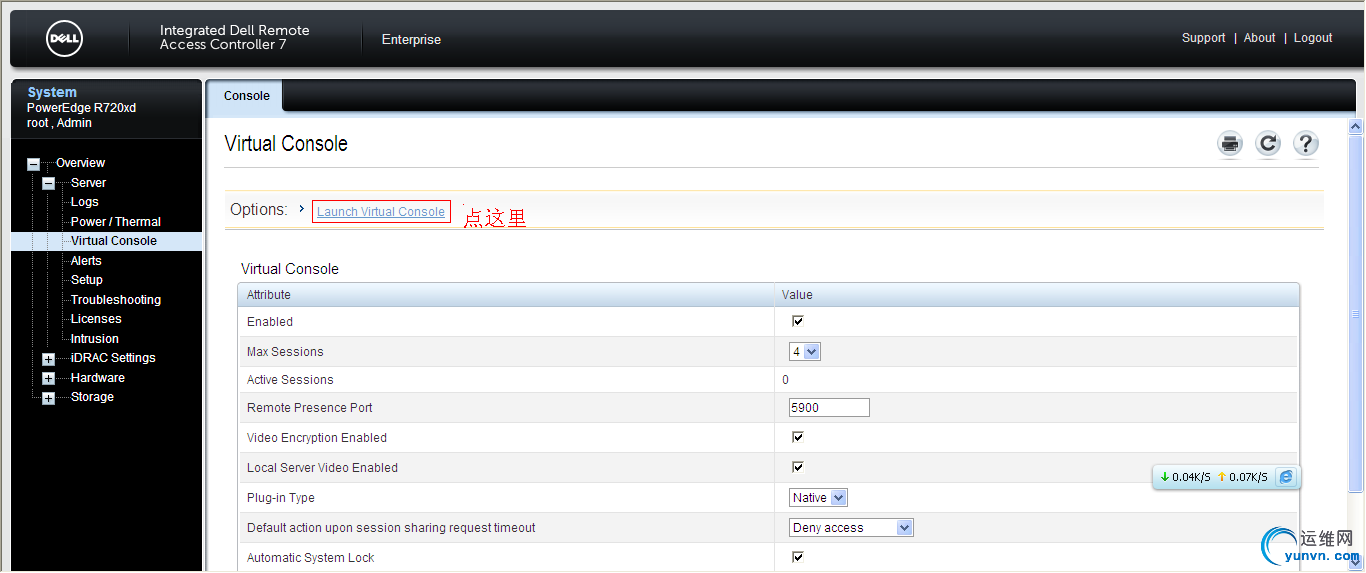Click the Support link in header
This screenshot has width=1366, height=573.
1203,38
